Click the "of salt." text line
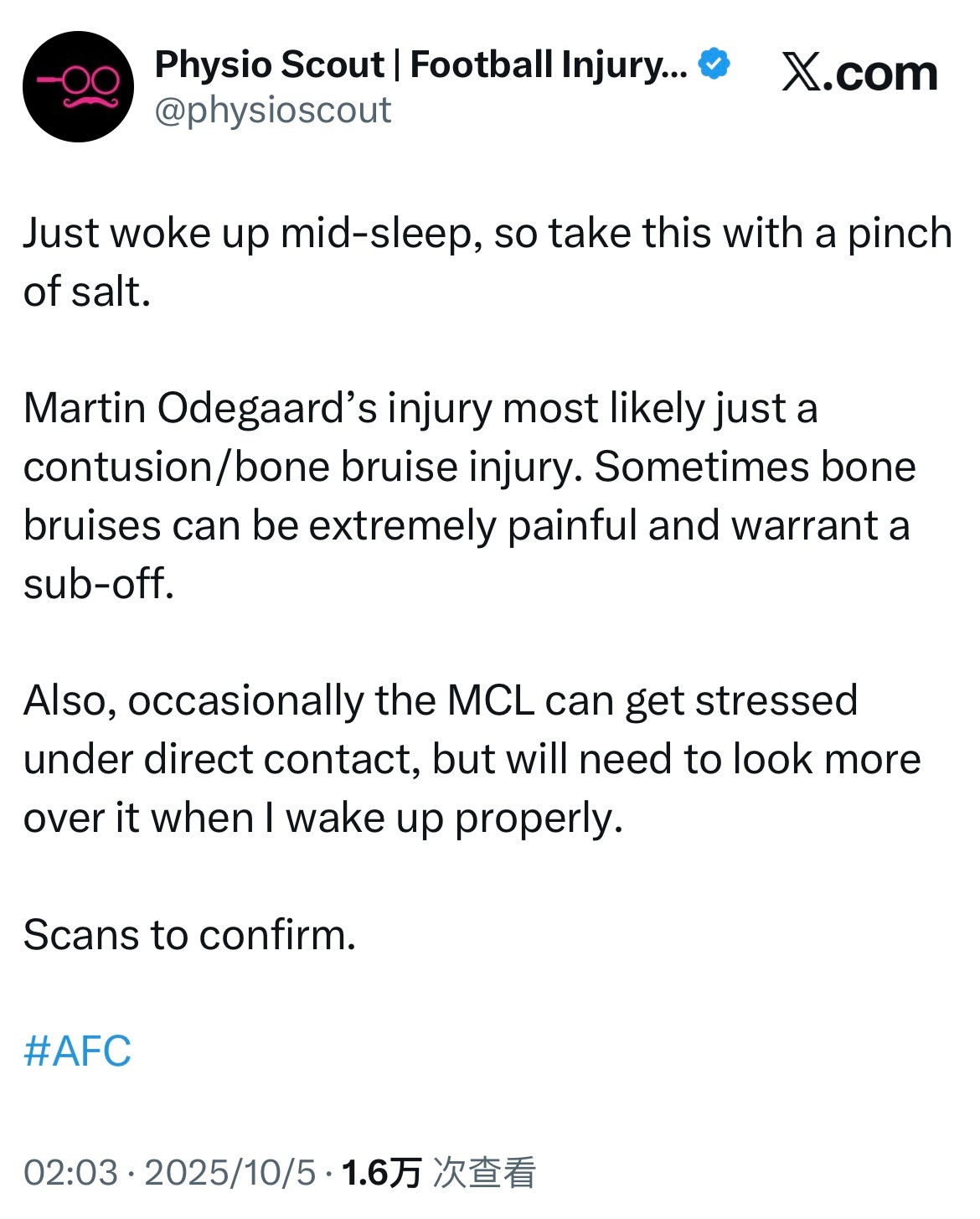Image resolution: width=980 pixels, height=1219 pixels. tap(87, 292)
